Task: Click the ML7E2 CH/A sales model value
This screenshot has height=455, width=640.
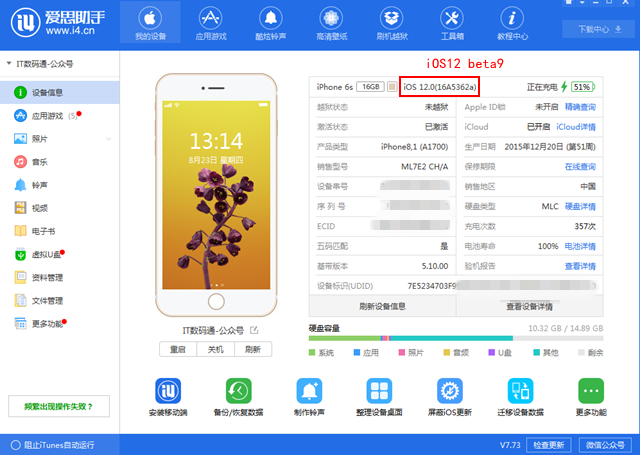Action: click(424, 166)
